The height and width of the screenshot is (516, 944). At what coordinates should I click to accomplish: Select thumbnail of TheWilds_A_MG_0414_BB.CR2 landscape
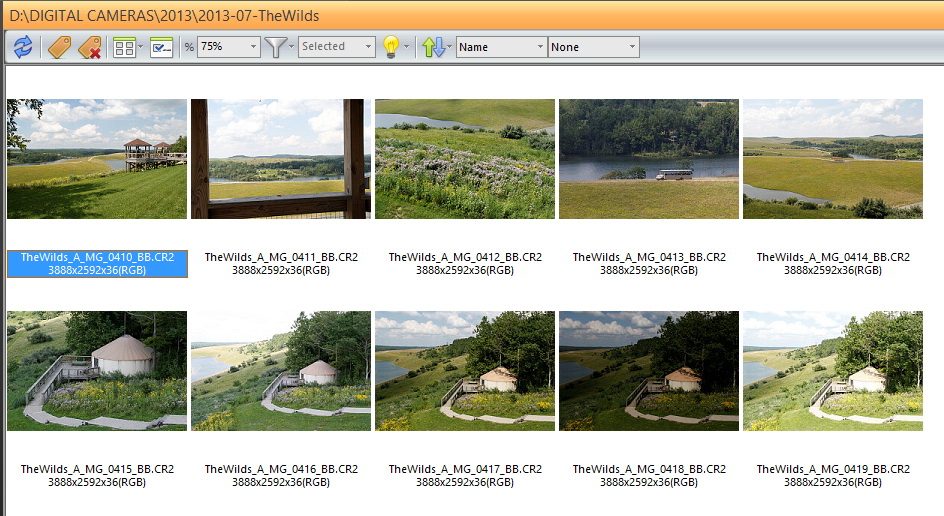[833, 159]
